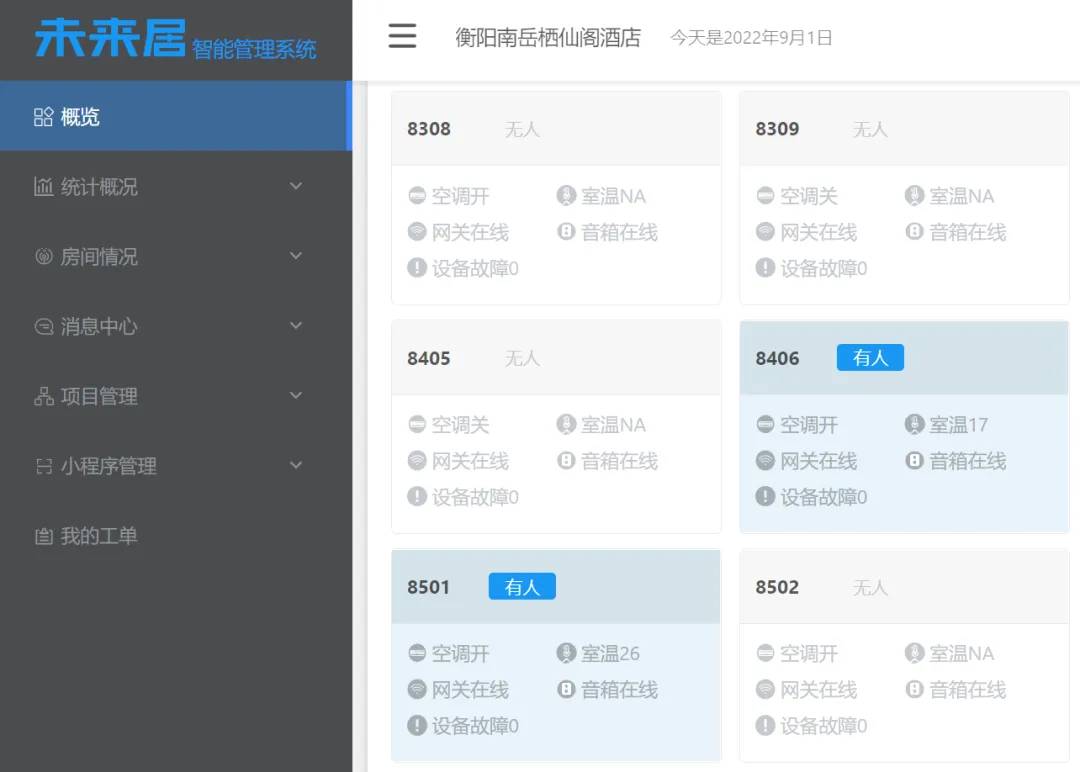Click the room temperature icon on room 8502
1080x772 pixels.
pyautogui.click(x=914, y=653)
